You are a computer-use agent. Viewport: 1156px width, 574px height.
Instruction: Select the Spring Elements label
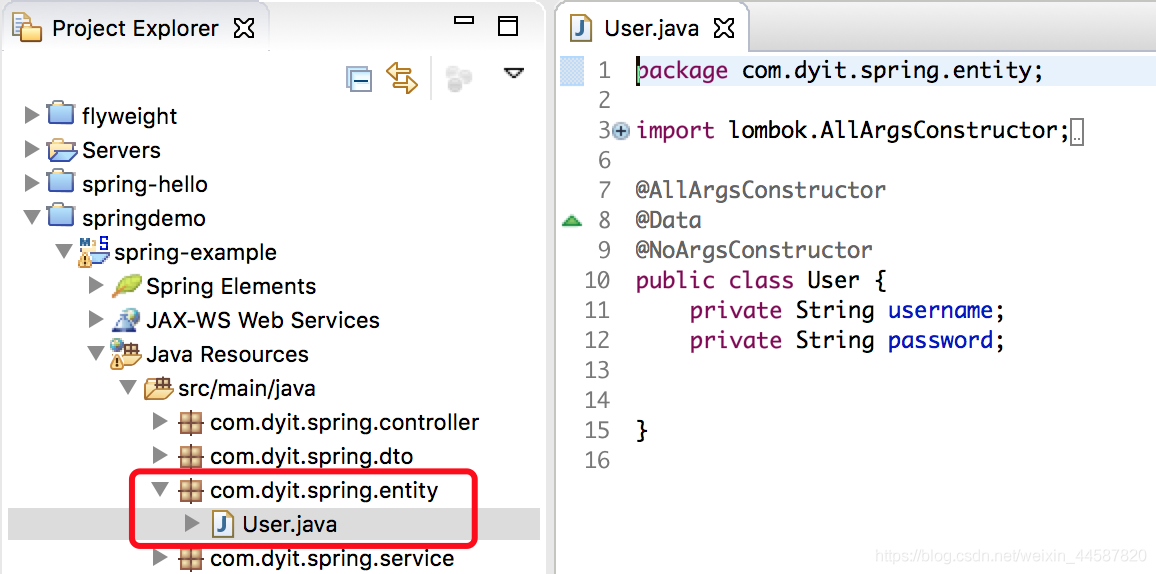point(231,287)
